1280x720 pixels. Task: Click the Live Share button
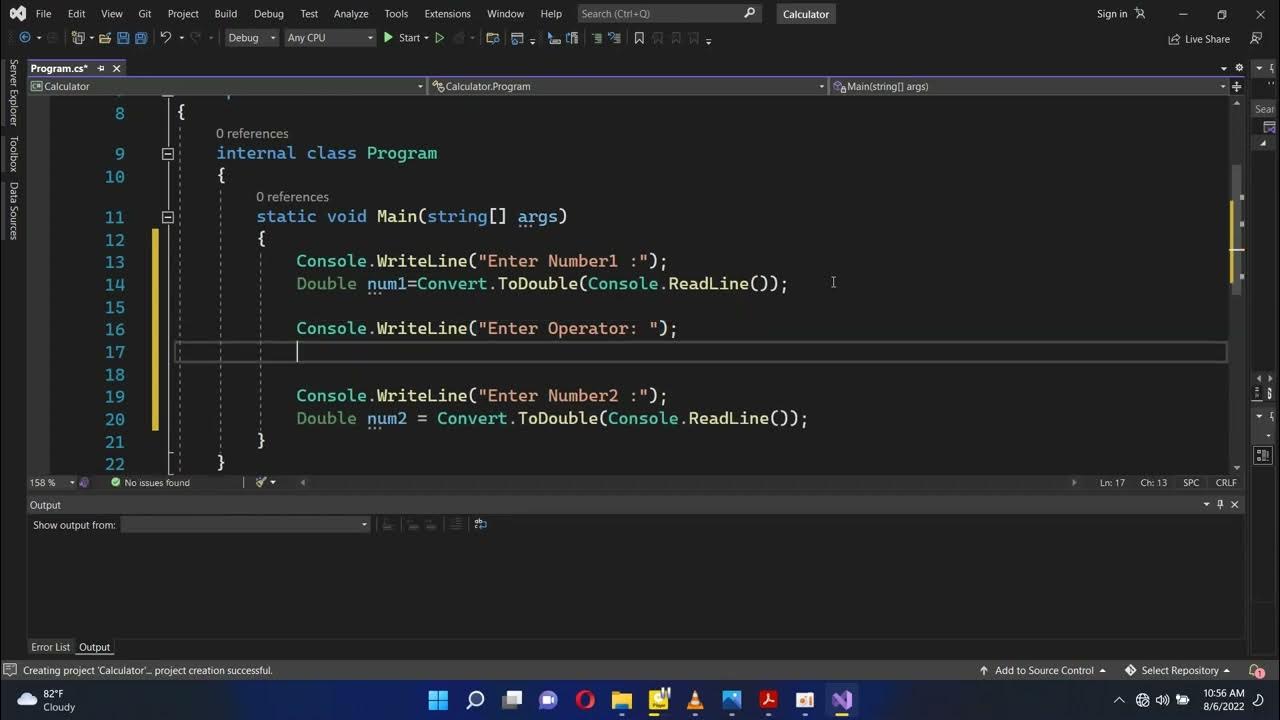pyautogui.click(x=1199, y=39)
